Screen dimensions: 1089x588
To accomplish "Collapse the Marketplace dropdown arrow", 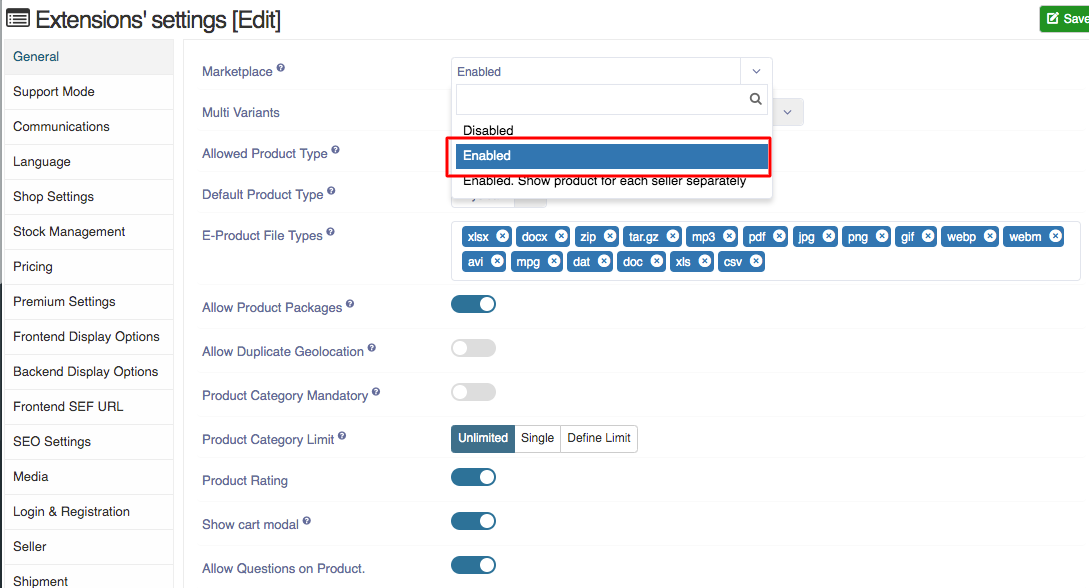I will (x=756, y=71).
